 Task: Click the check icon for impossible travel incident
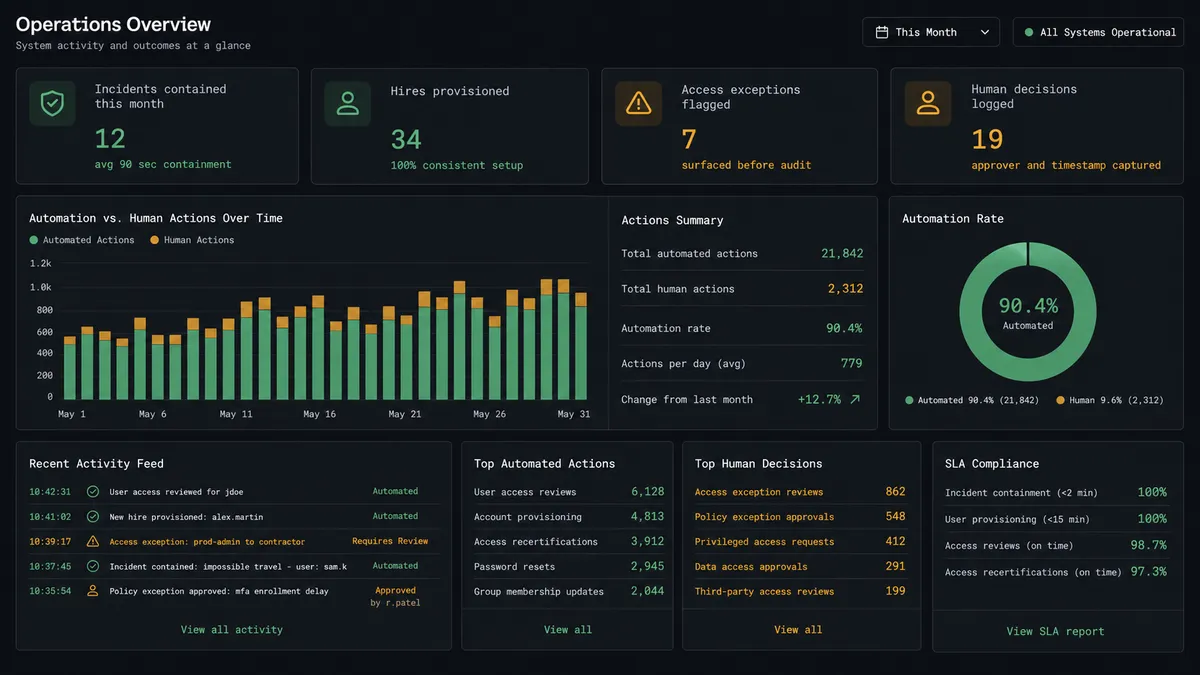tap(93, 566)
